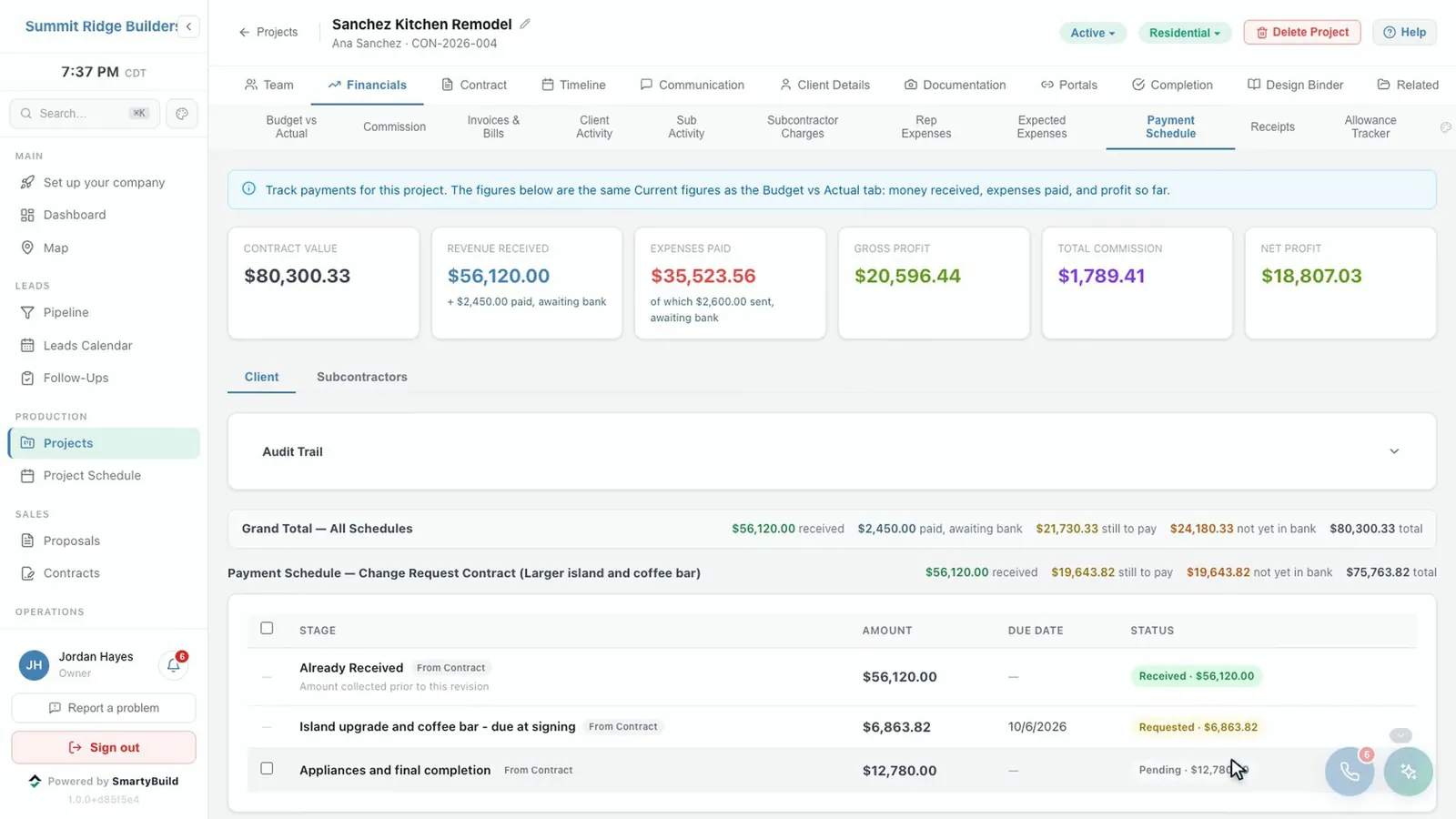Click the info icon in the banner
Image resolution: width=1456 pixels, height=819 pixels.
(248, 189)
